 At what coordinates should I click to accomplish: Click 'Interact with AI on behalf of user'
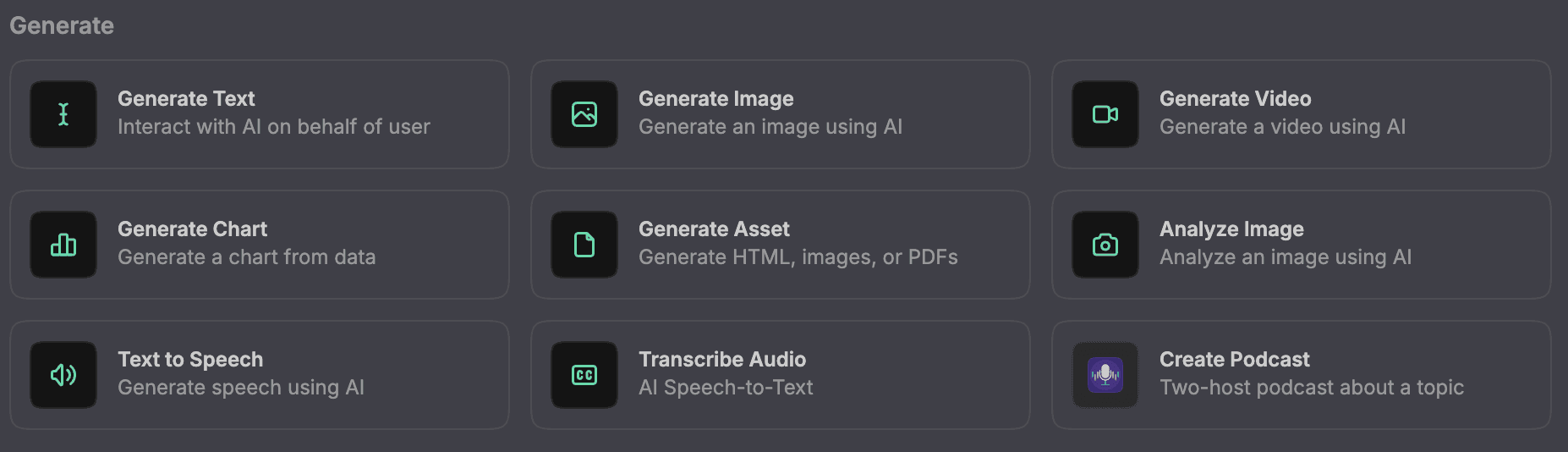(274, 127)
